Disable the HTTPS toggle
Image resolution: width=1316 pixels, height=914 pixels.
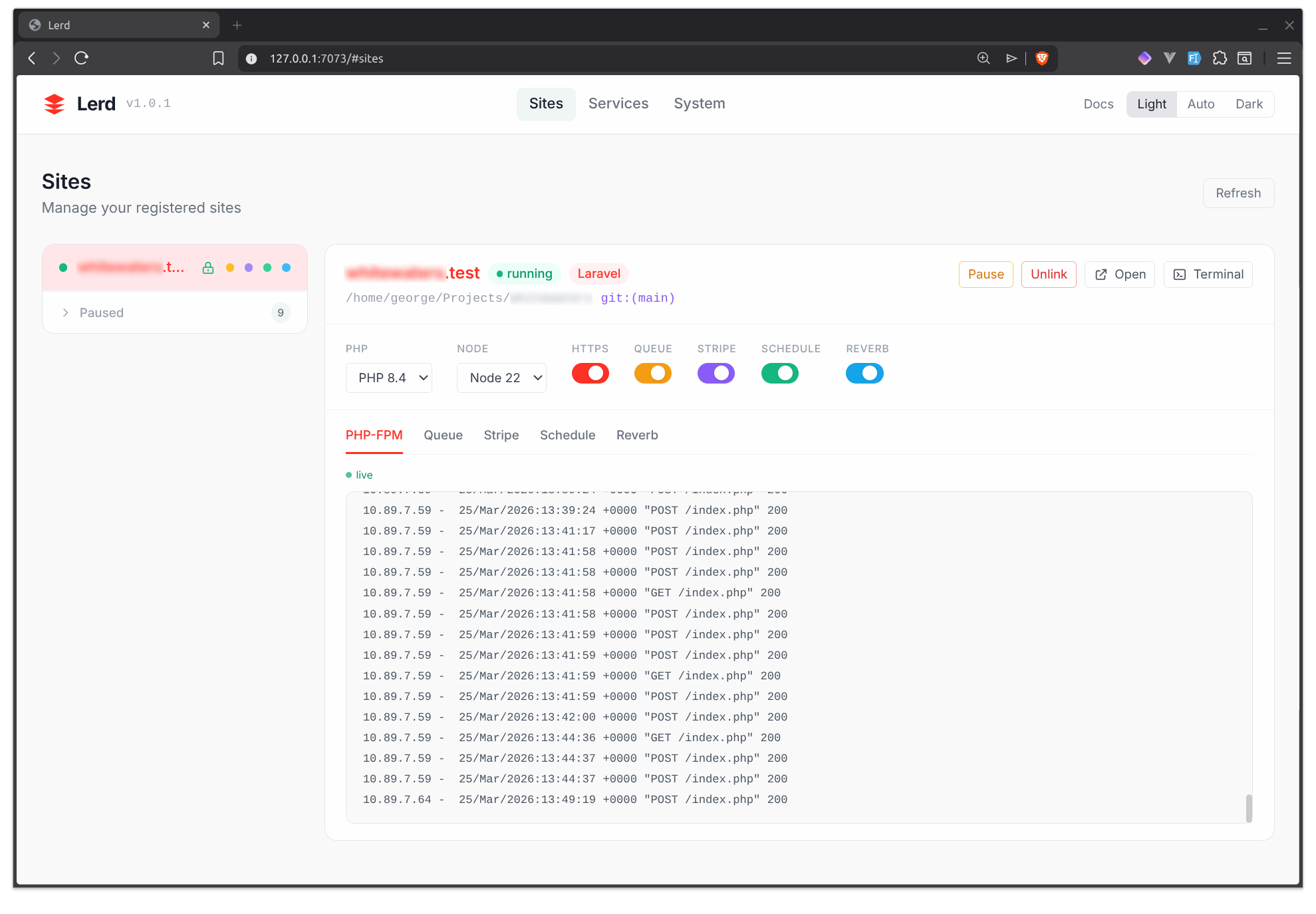point(590,373)
